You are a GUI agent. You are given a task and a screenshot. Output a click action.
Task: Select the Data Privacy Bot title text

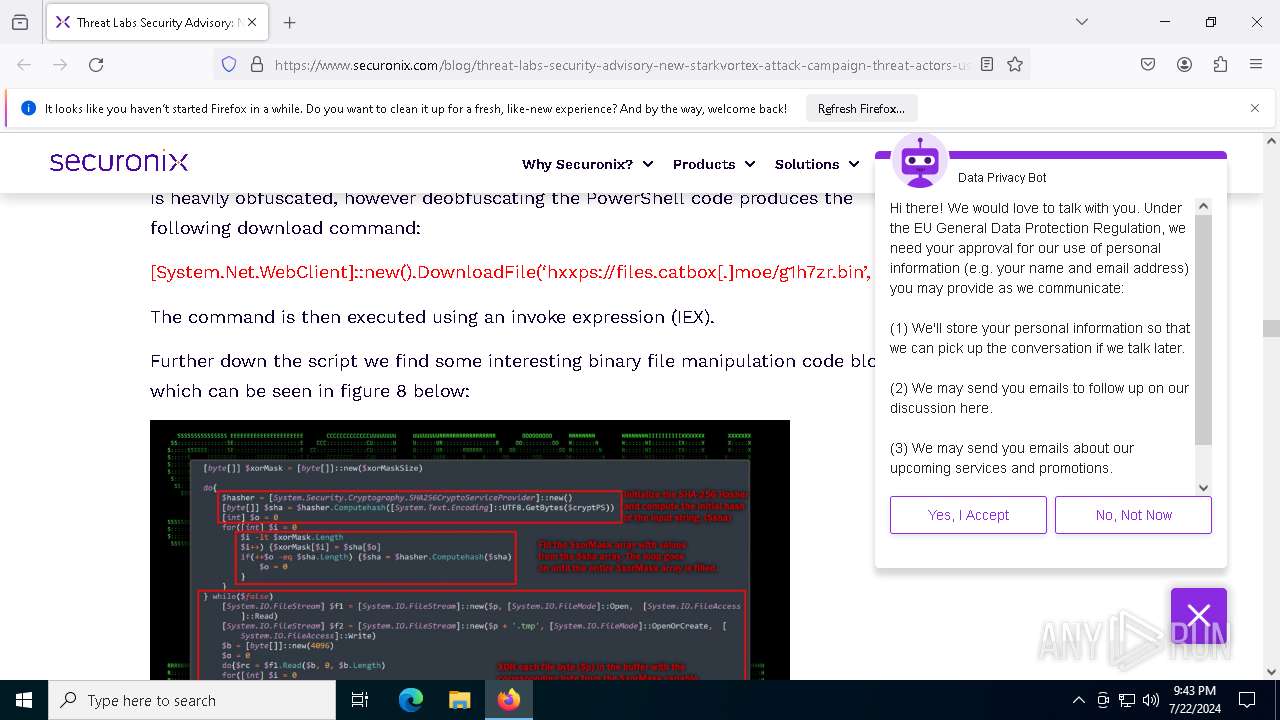point(1002,177)
